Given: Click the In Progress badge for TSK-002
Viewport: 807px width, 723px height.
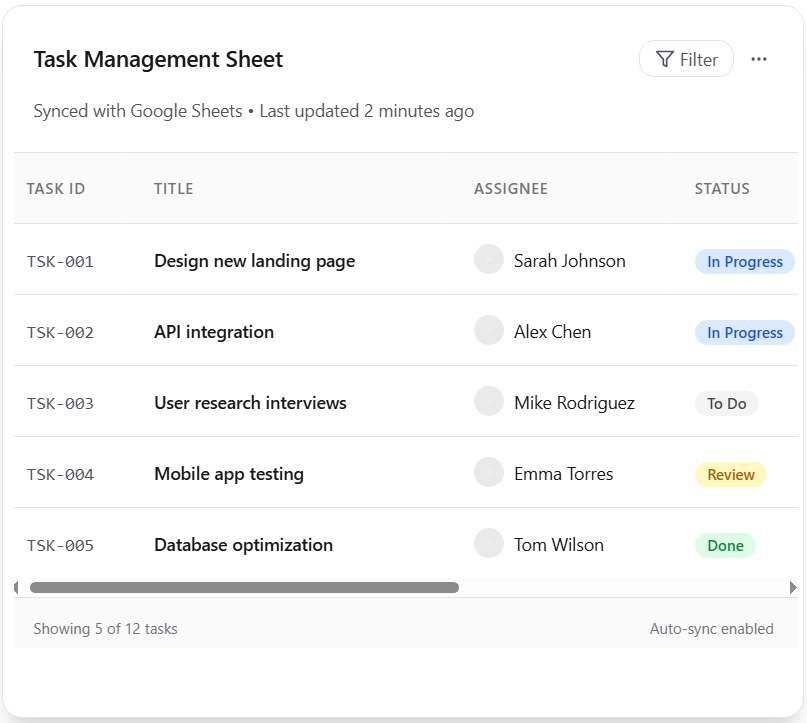Looking at the screenshot, I should [x=745, y=333].
